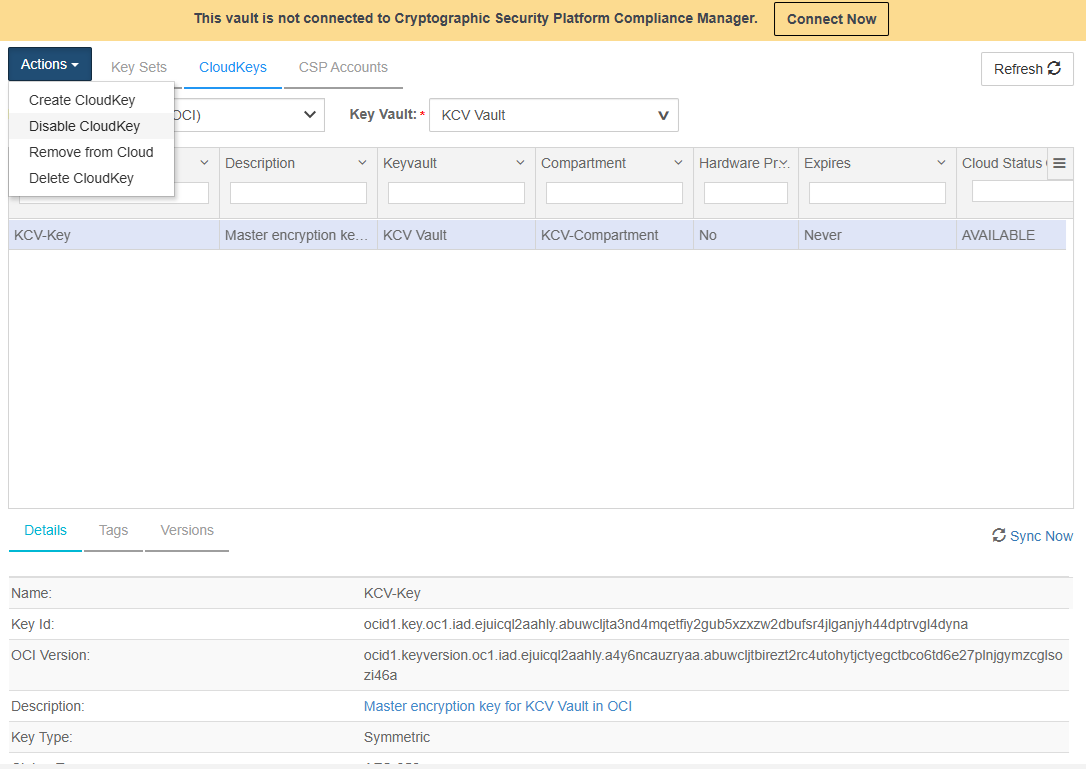Choose Remove from Cloud menu entry
The height and width of the screenshot is (769, 1086).
[91, 152]
